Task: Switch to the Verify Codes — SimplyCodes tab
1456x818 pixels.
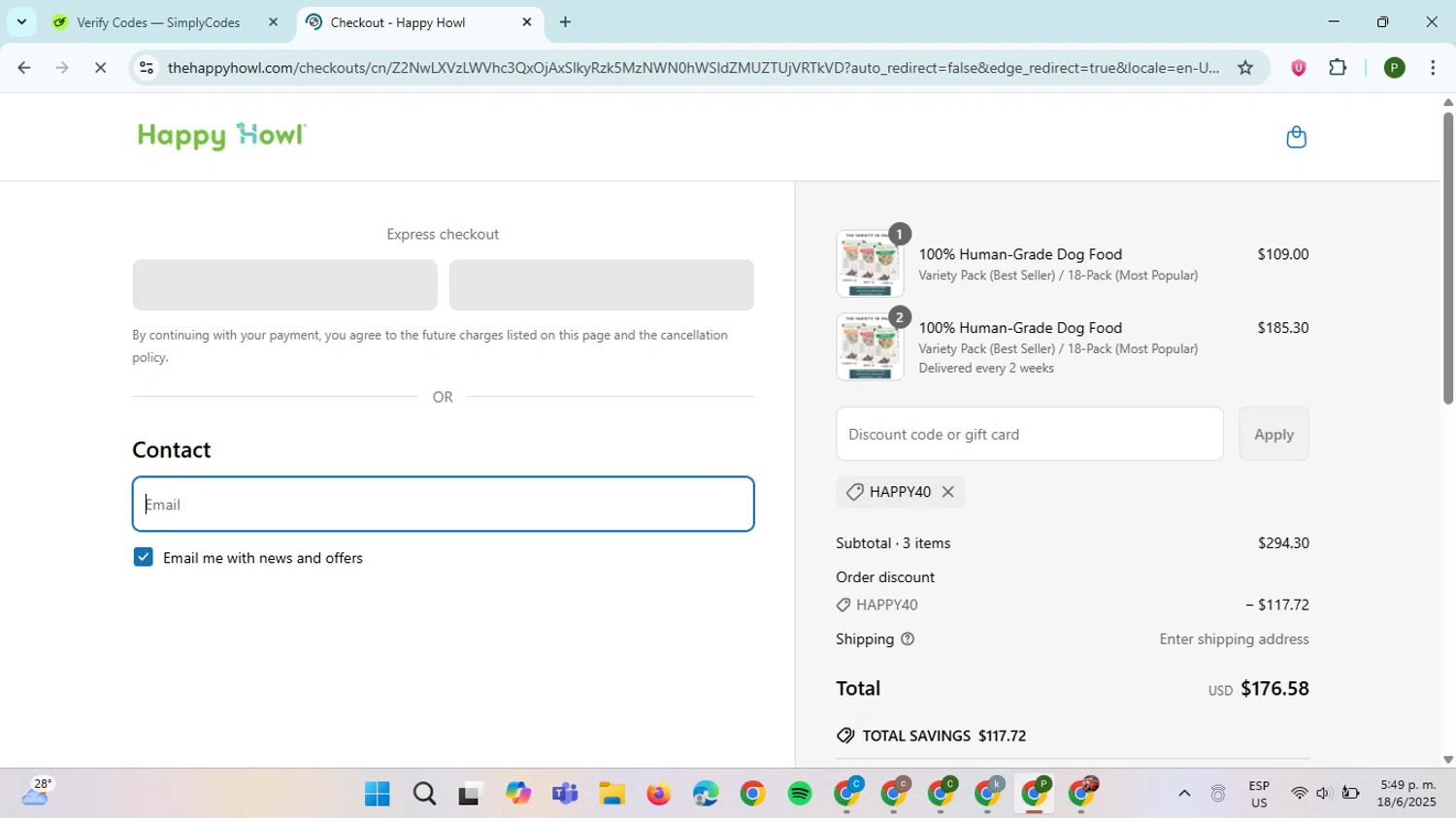Action: click(158, 22)
